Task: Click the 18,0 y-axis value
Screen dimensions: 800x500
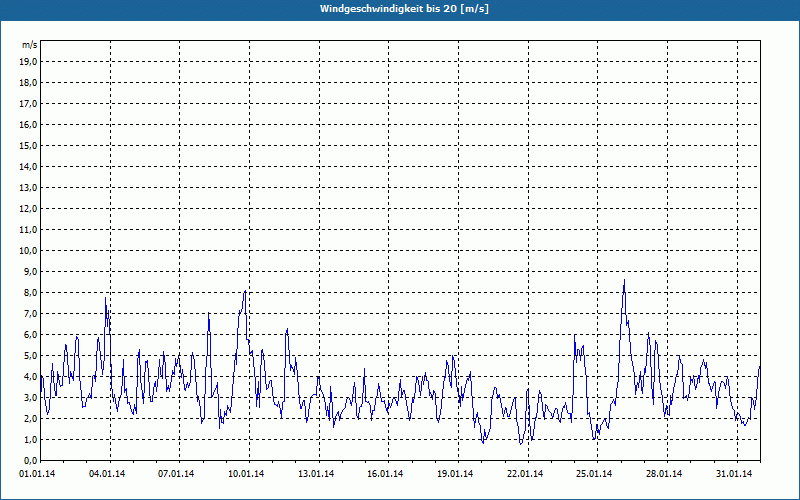Action: pyautogui.click(x=28, y=83)
